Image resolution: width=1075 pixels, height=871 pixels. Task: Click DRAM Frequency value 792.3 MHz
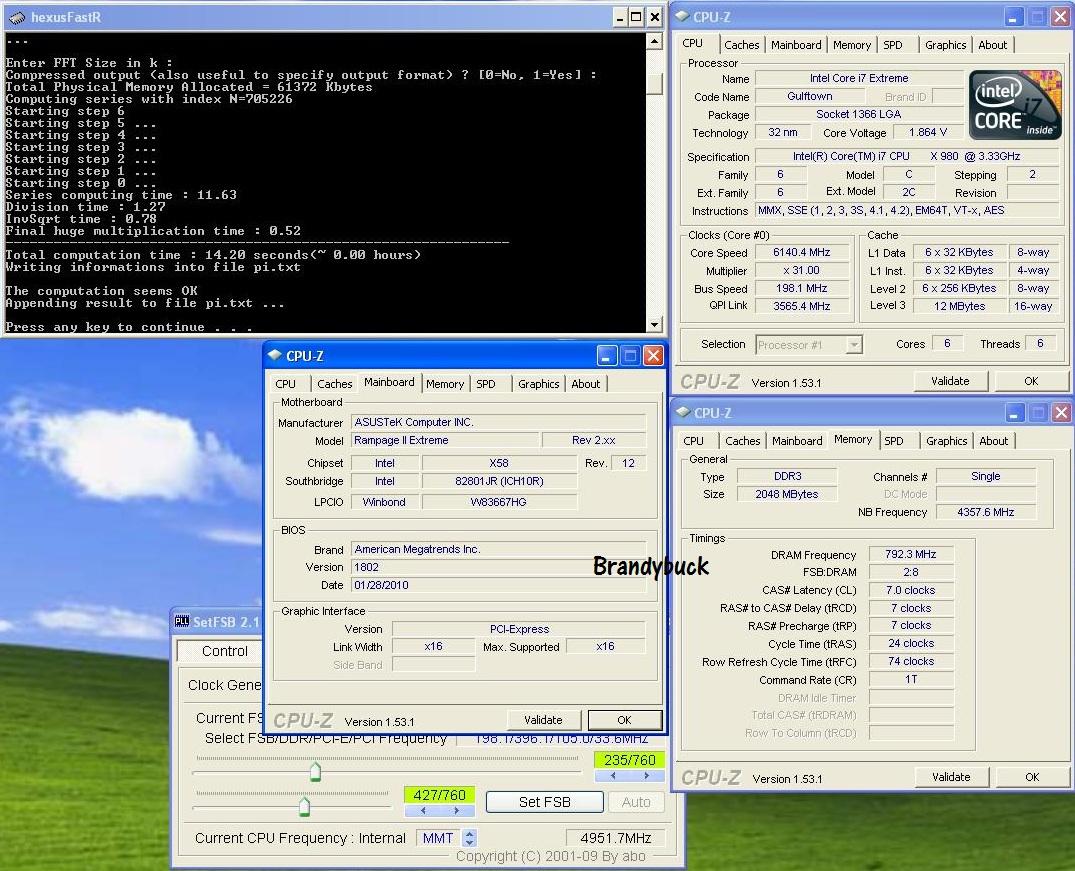pyautogui.click(x=910, y=554)
